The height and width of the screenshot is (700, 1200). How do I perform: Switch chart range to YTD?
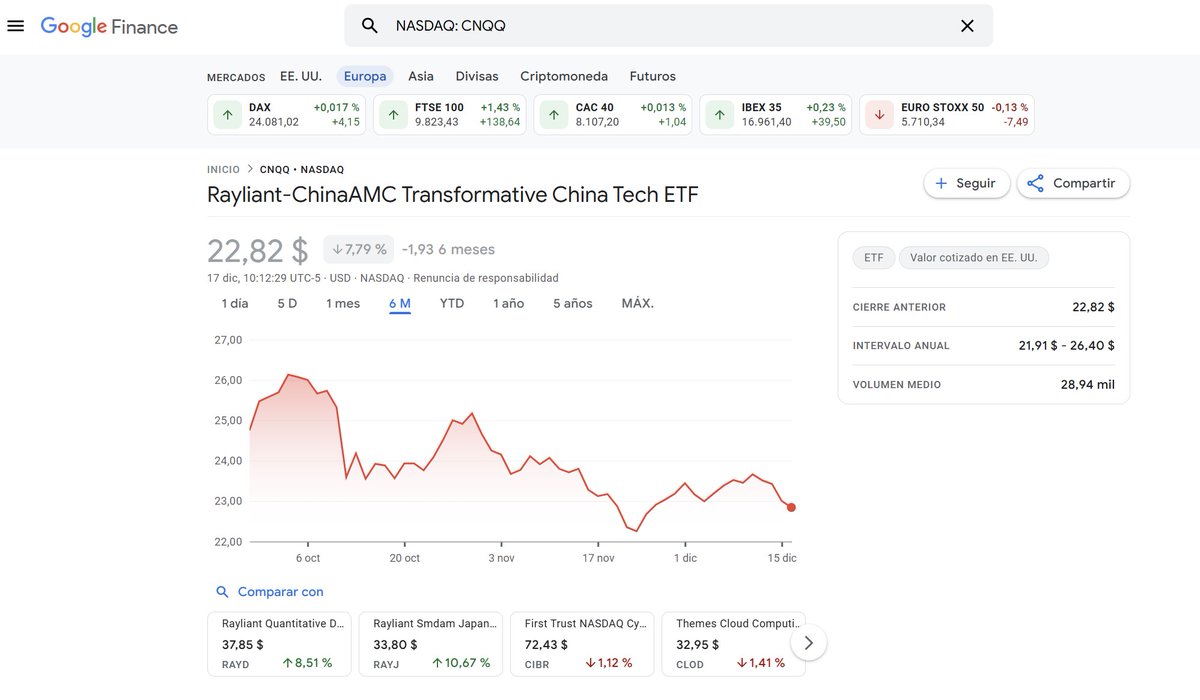pos(452,303)
